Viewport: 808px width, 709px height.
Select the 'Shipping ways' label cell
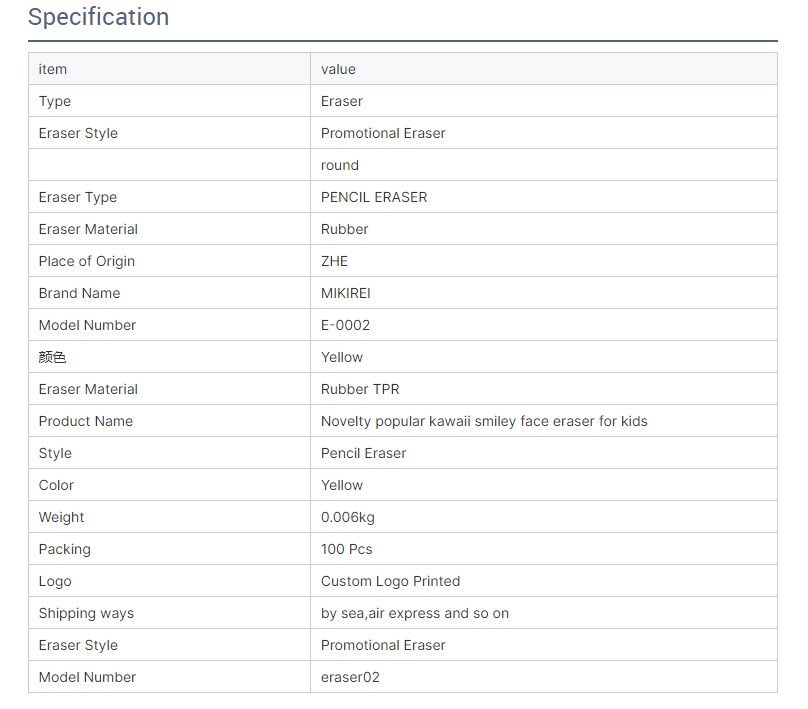click(170, 613)
